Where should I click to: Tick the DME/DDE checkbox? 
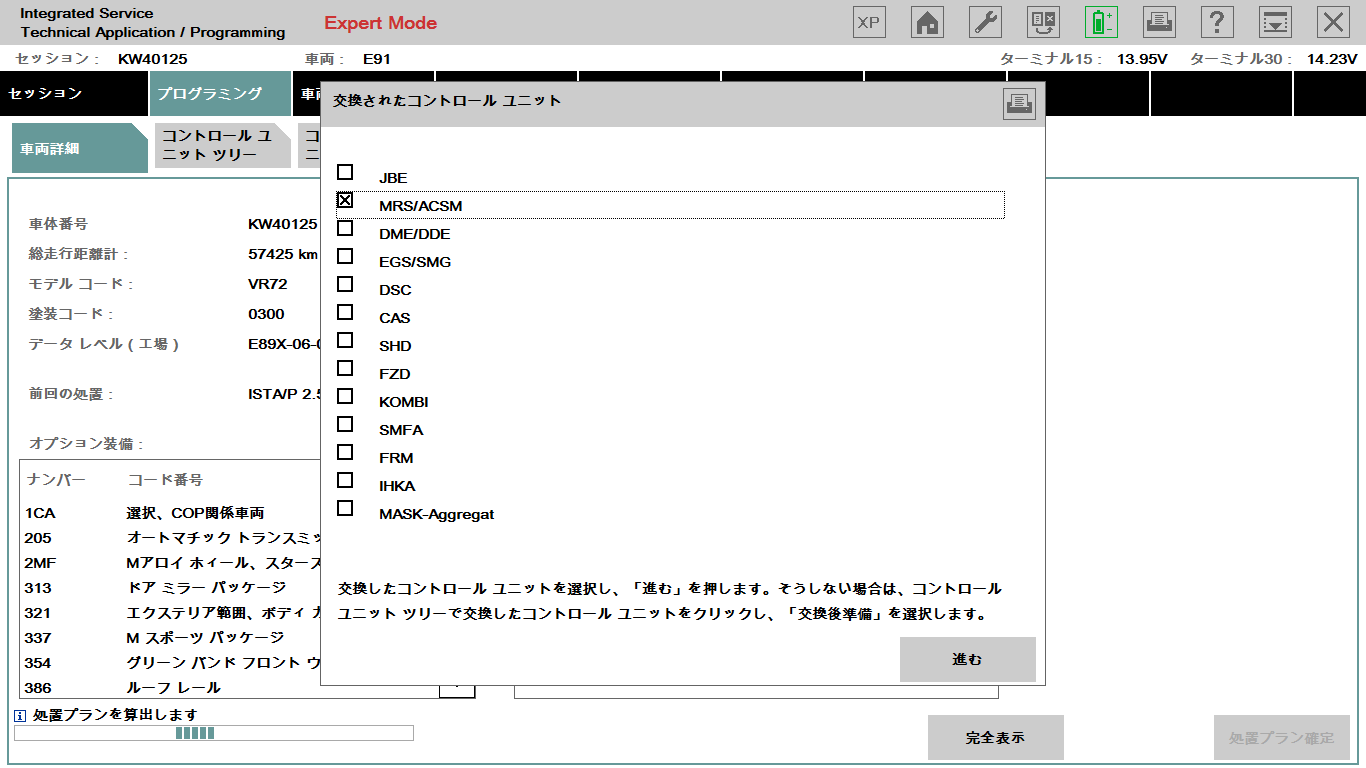click(x=345, y=229)
